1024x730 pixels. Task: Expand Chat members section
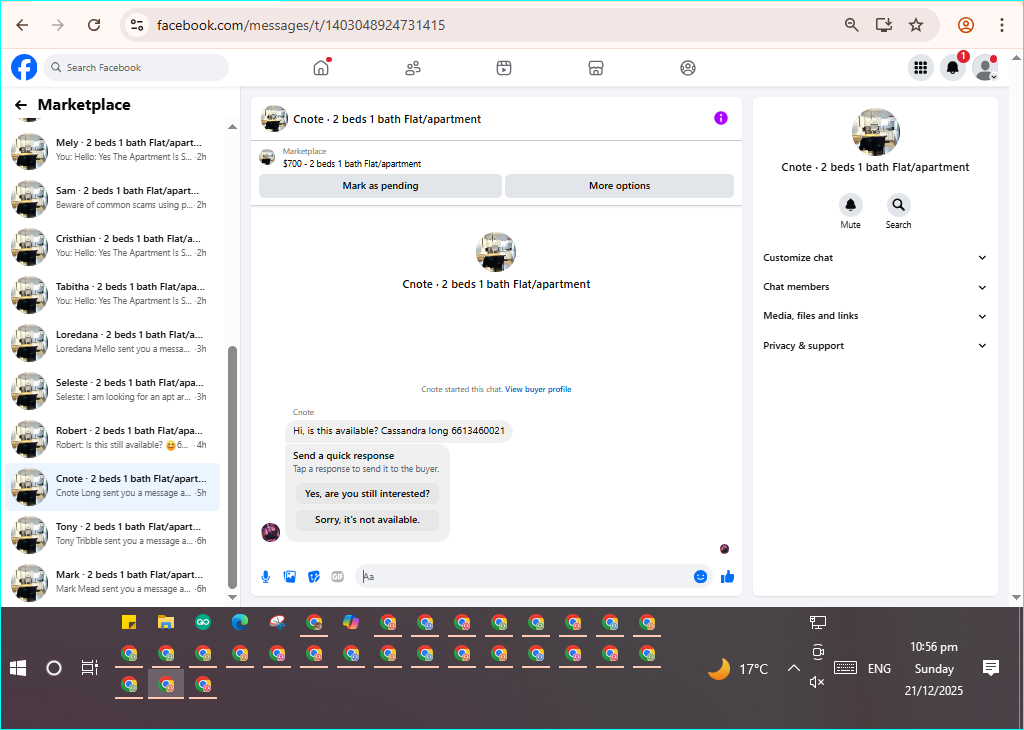click(875, 287)
